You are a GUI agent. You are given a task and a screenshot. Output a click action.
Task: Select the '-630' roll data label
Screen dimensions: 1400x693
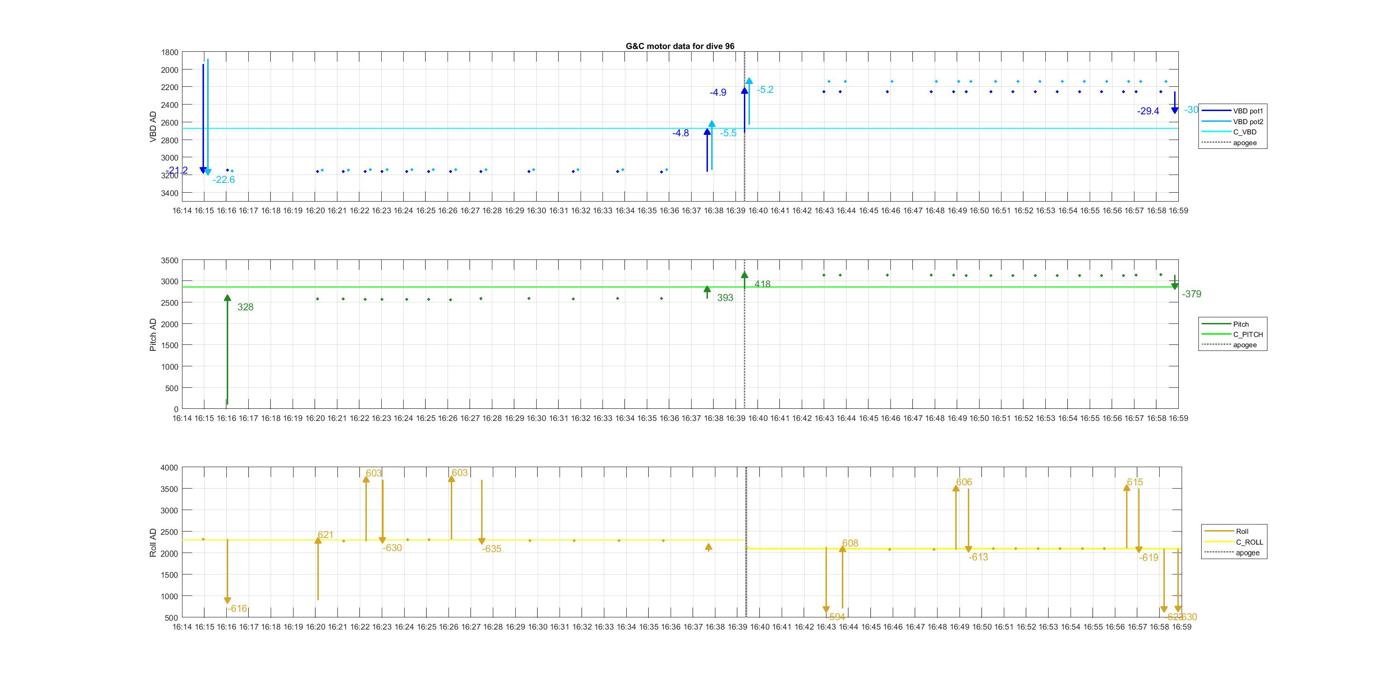pos(392,548)
